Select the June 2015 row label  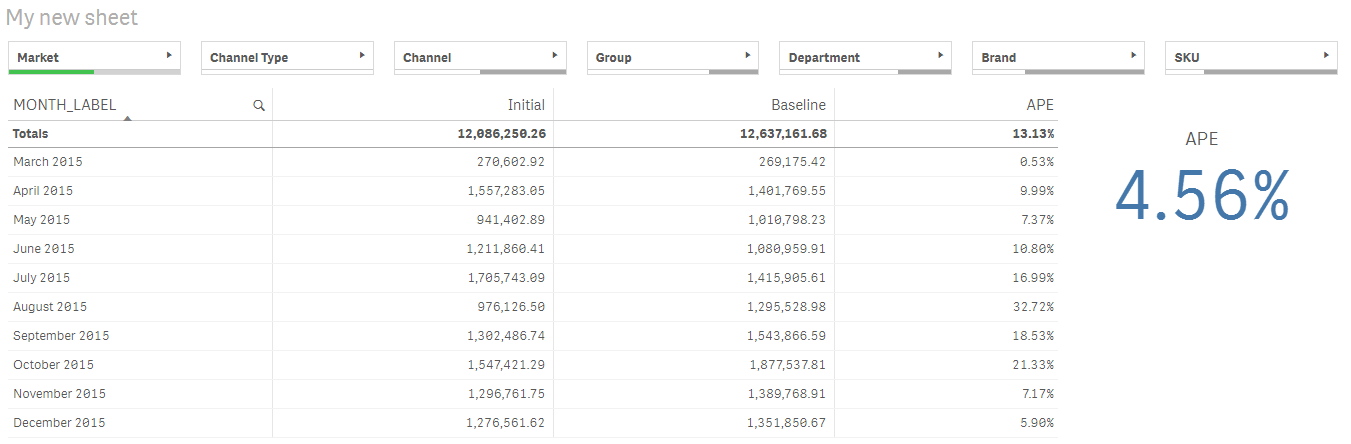pos(44,249)
